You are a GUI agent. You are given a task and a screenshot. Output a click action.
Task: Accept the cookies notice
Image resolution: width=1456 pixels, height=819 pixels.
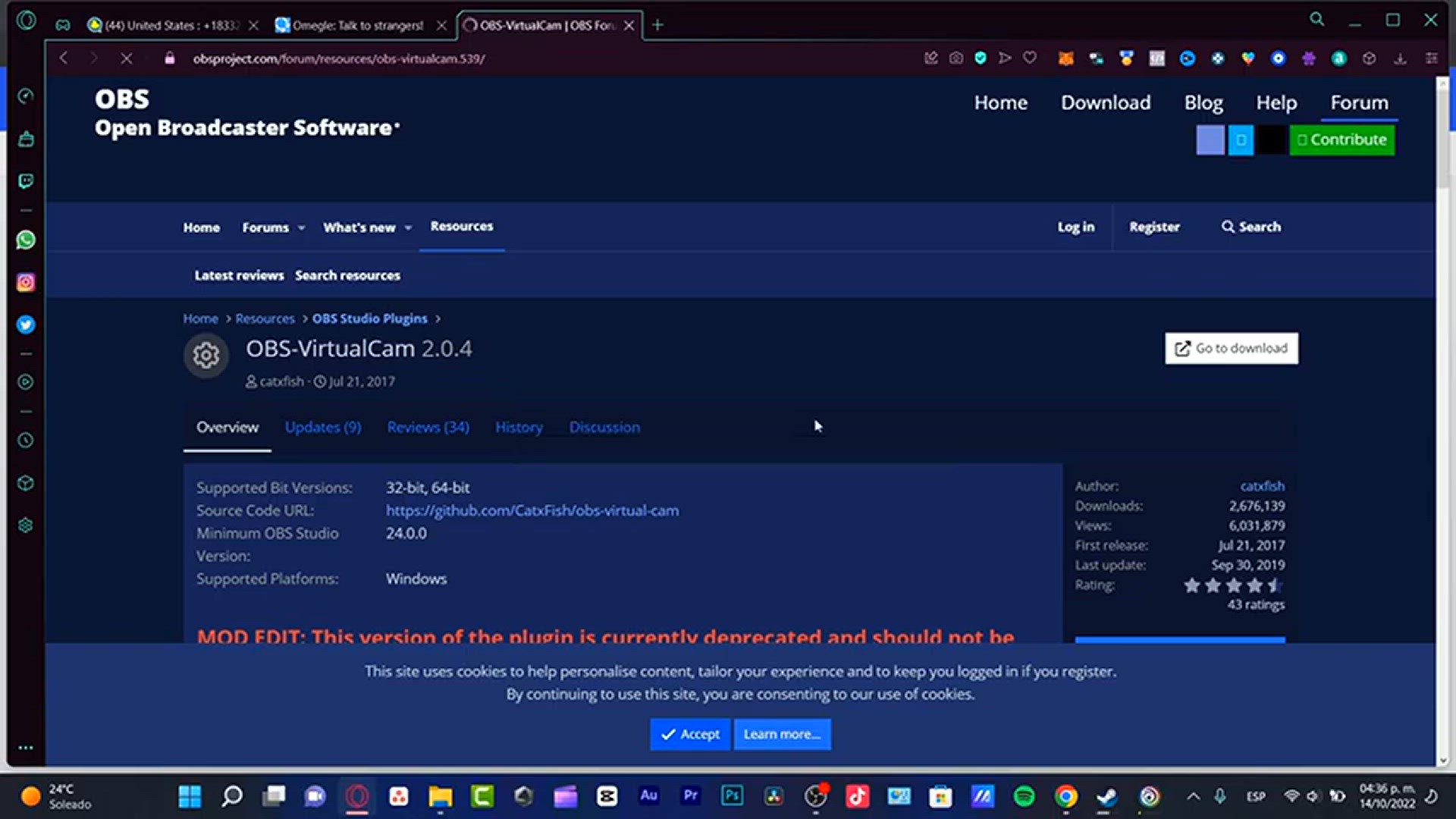tap(690, 734)
